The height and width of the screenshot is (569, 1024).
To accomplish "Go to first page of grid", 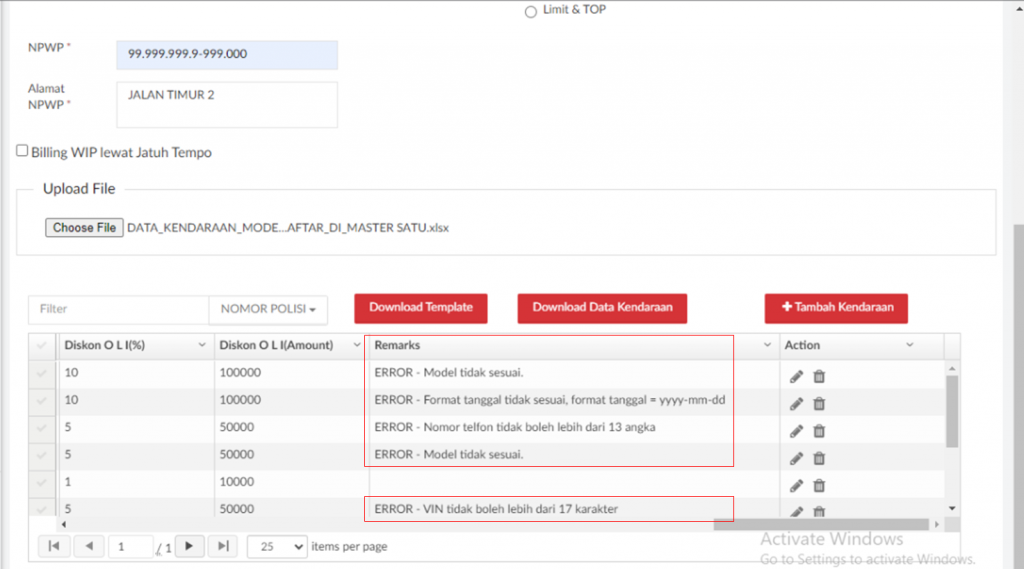I will [54, 546].
